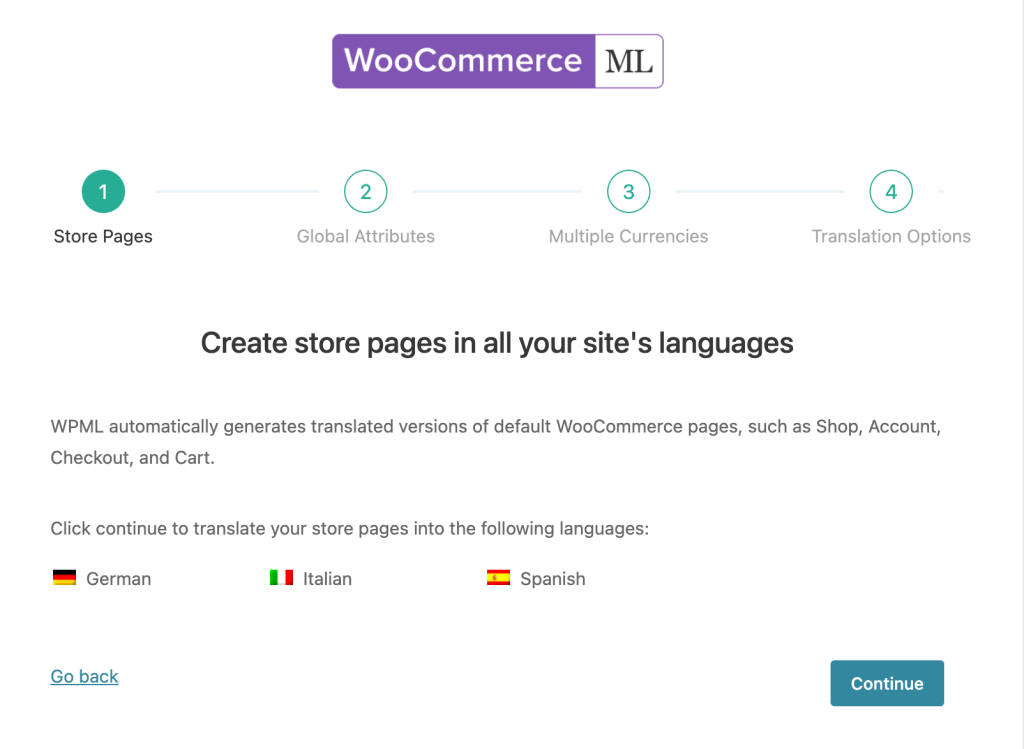1024x749 pixels.
Task: Select the German language label
Action: click(x=119, y=578)
